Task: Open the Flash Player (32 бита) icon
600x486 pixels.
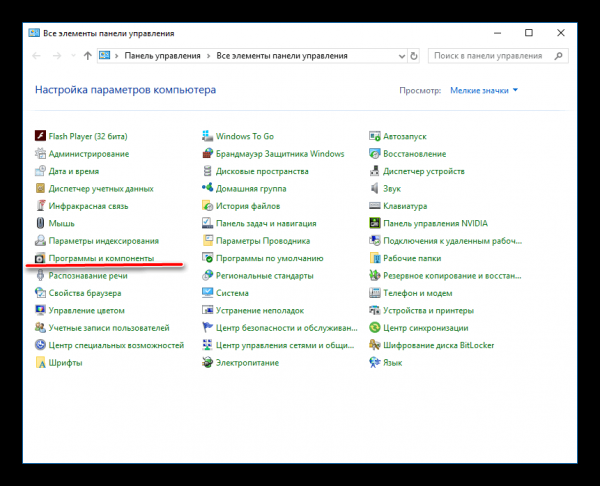Action: click(x=40, y=136)
